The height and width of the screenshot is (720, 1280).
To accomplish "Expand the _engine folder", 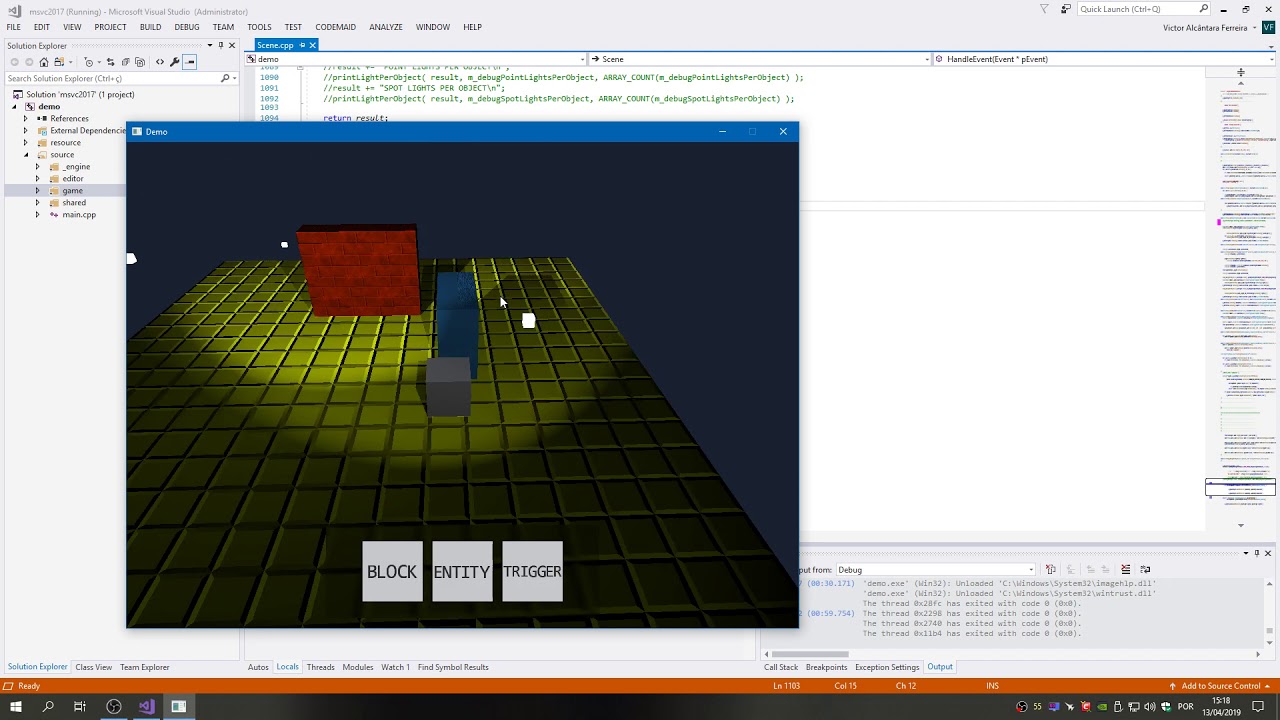I will pyautogui.click(x=38, y=167).
